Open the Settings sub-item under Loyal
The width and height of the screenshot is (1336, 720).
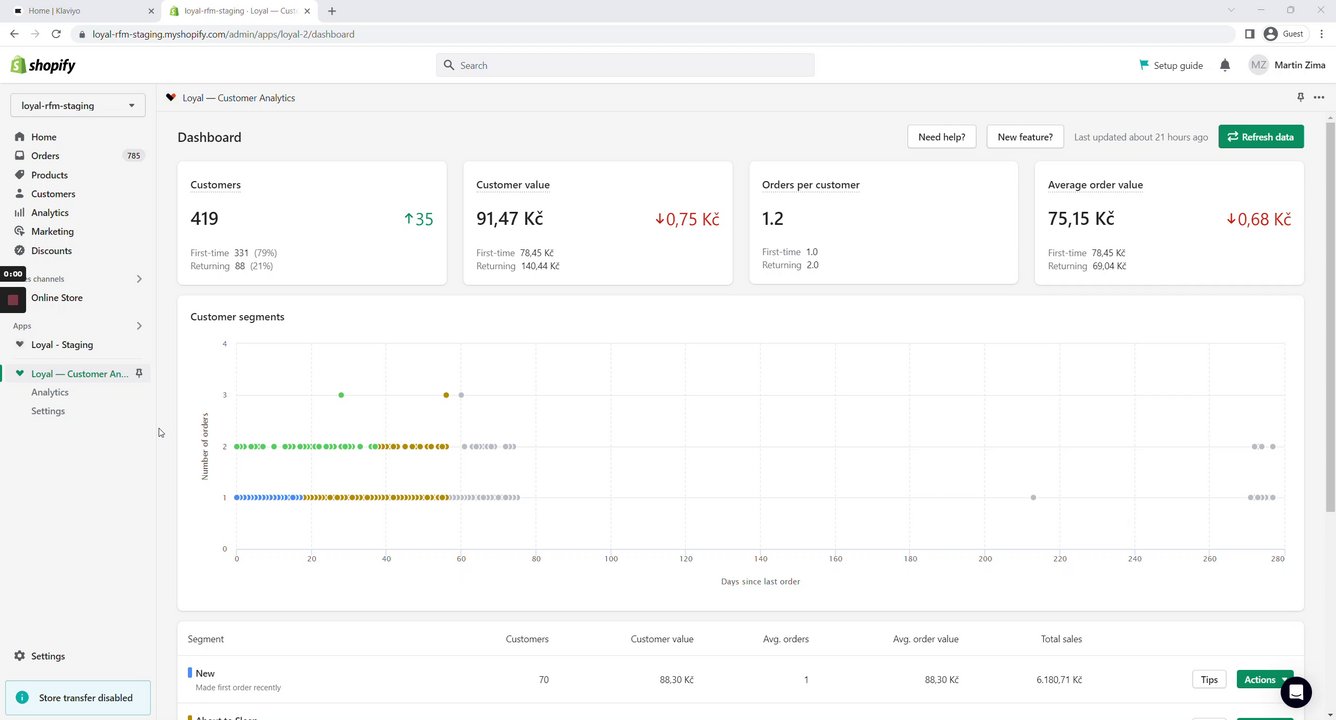click(x=48, y=411)
